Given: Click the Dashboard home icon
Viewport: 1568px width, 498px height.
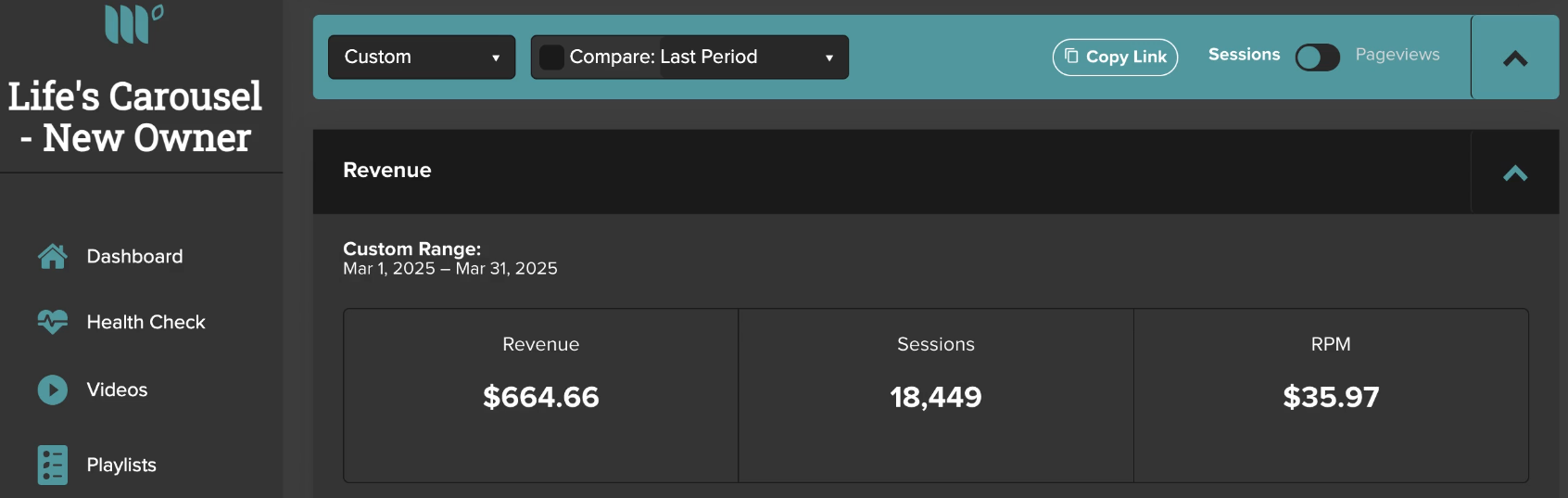Looking at the screenshot, I should tap(53, 256).
